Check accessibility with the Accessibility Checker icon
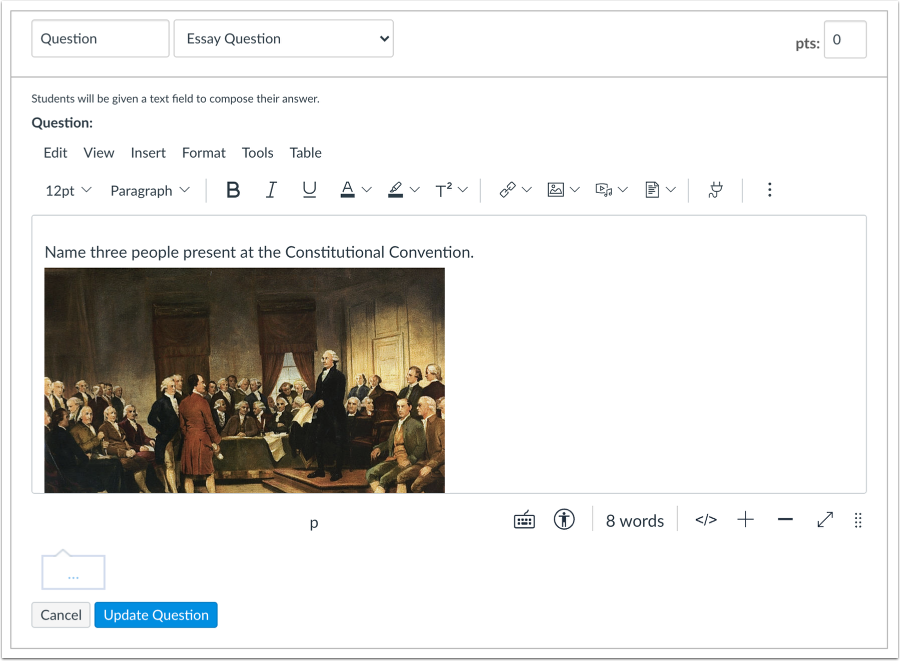The image size is (900, 661). pos(564,519)
